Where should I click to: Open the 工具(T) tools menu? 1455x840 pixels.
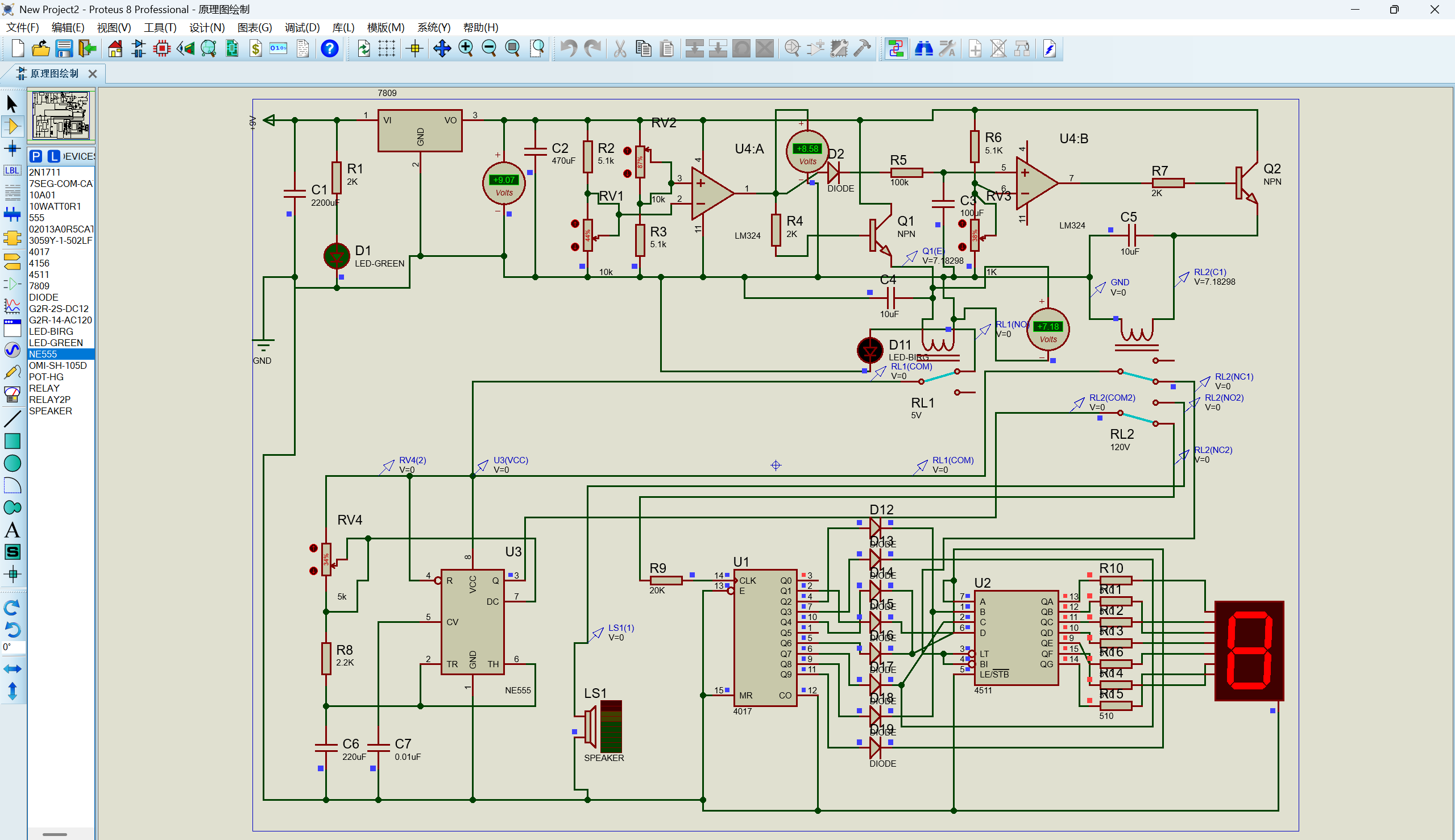point(160,27)
